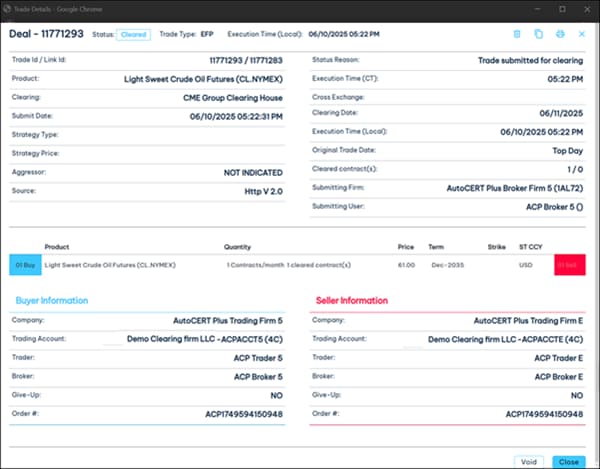Click the Price column header
600x469 pixels.
pyautogui.click(x=405, y=246)
